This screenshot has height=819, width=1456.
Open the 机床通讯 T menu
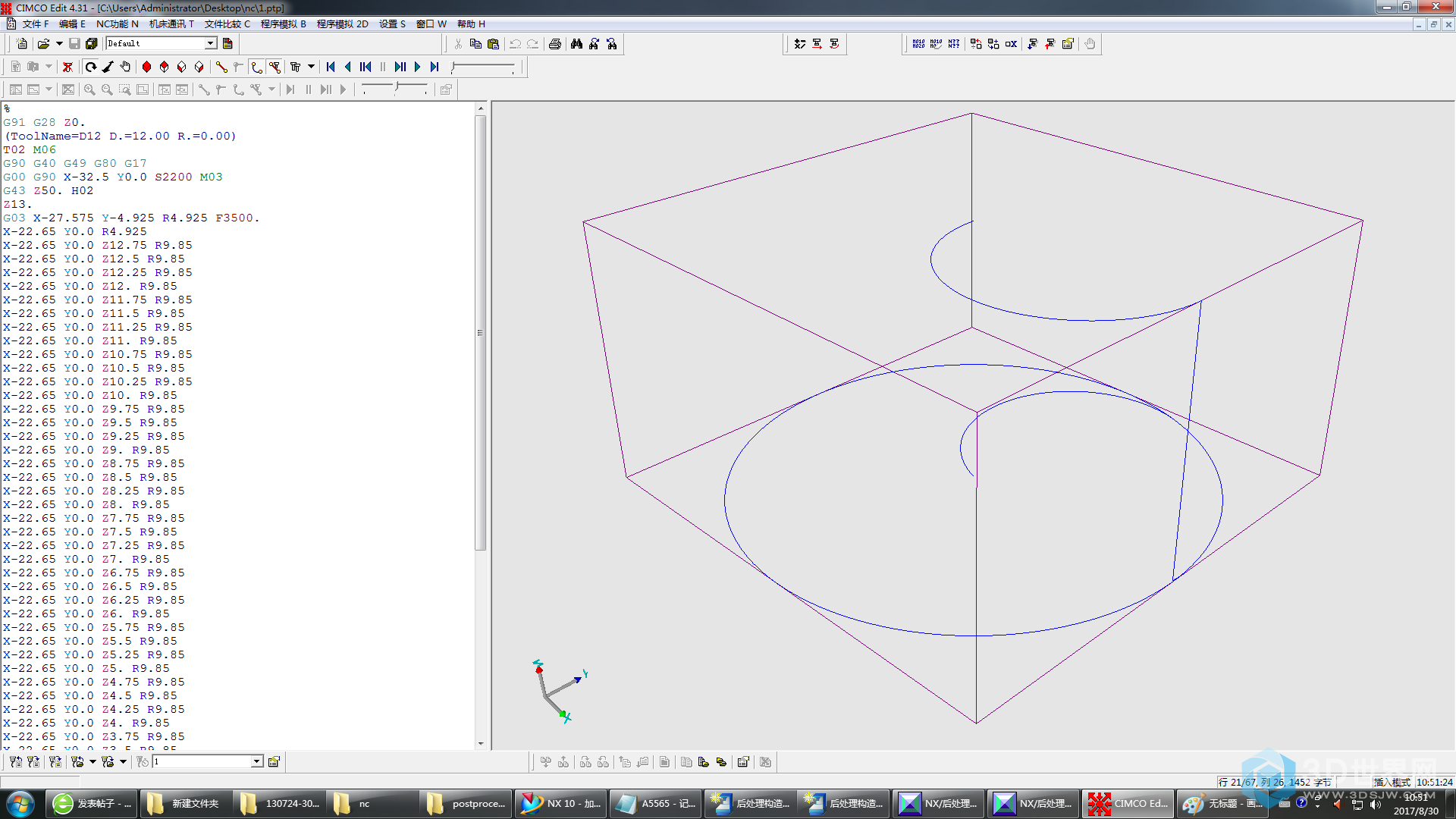tap(171, 24)
